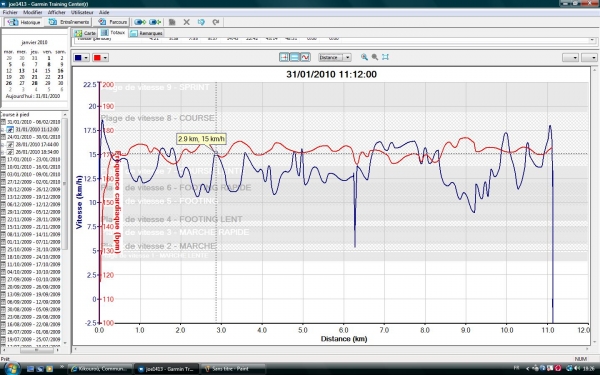Click the calendar icon of week 17/01/2010 - 23/01/2010
Image resolution: width=600 pixels, height=375 pixels.
[x=3, y=160]
